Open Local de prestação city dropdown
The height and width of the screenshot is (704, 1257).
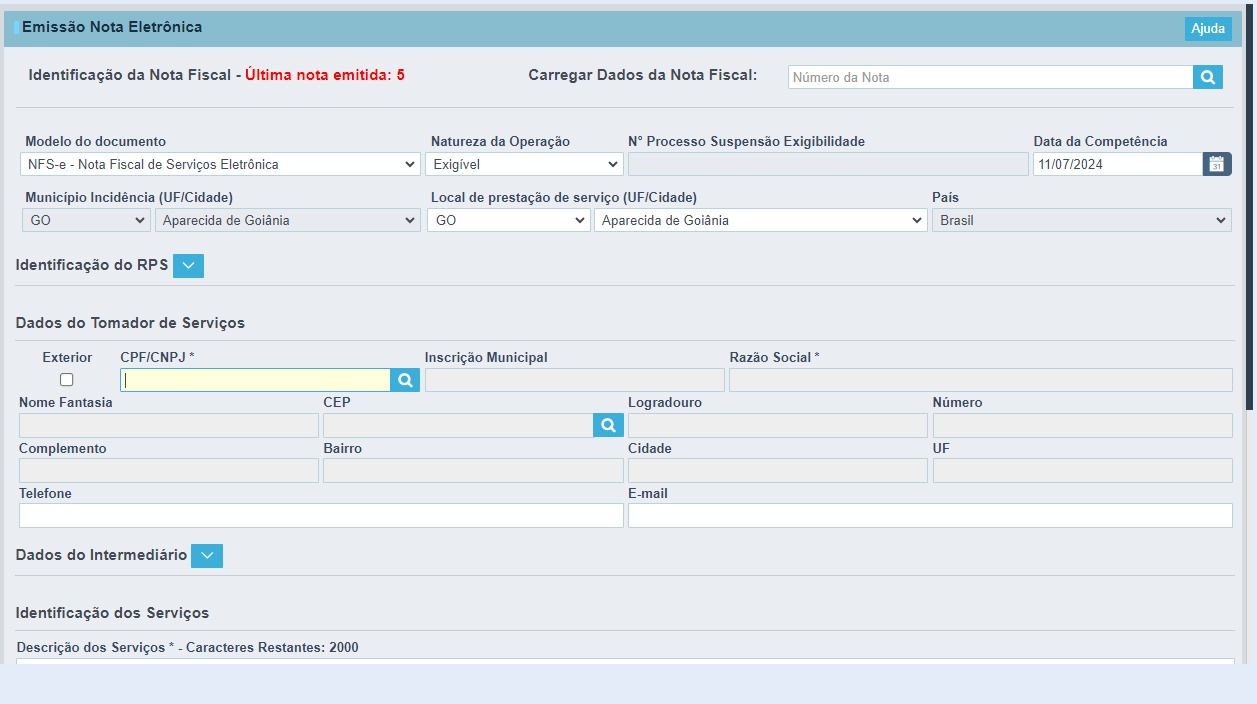coord(761,220)
